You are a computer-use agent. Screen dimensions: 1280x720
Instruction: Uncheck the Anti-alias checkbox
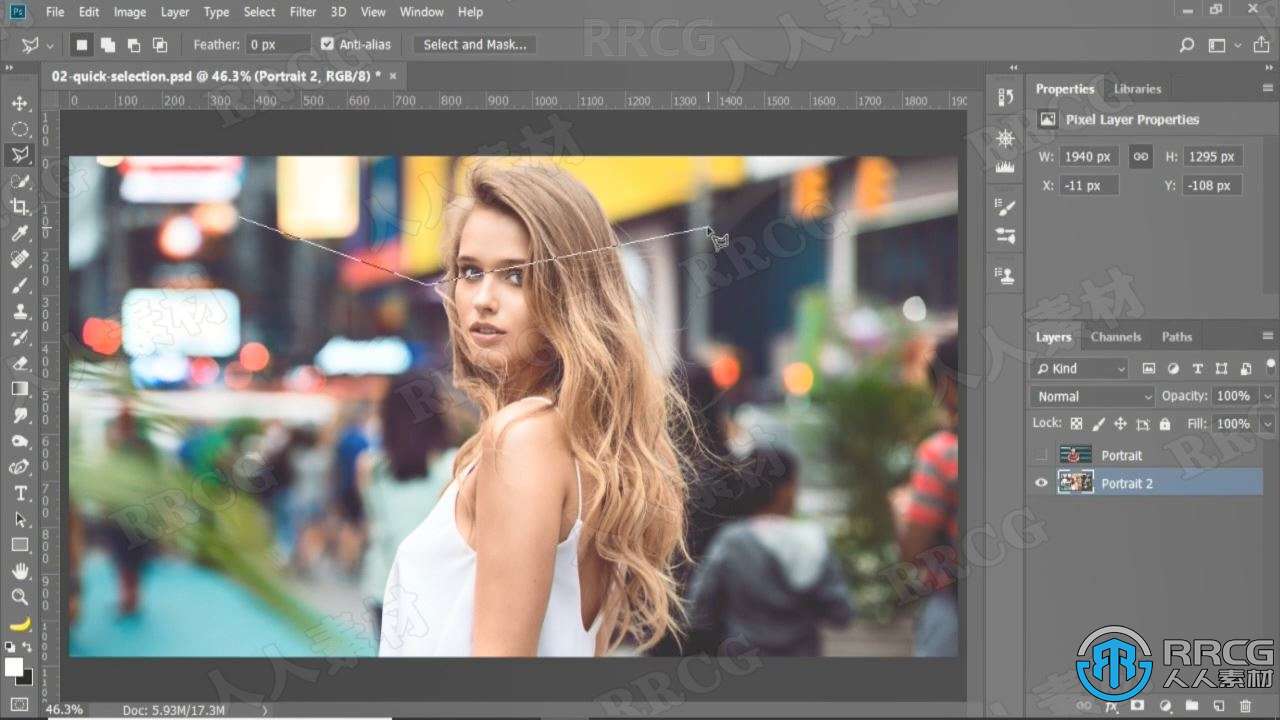[x=327, y=44]
